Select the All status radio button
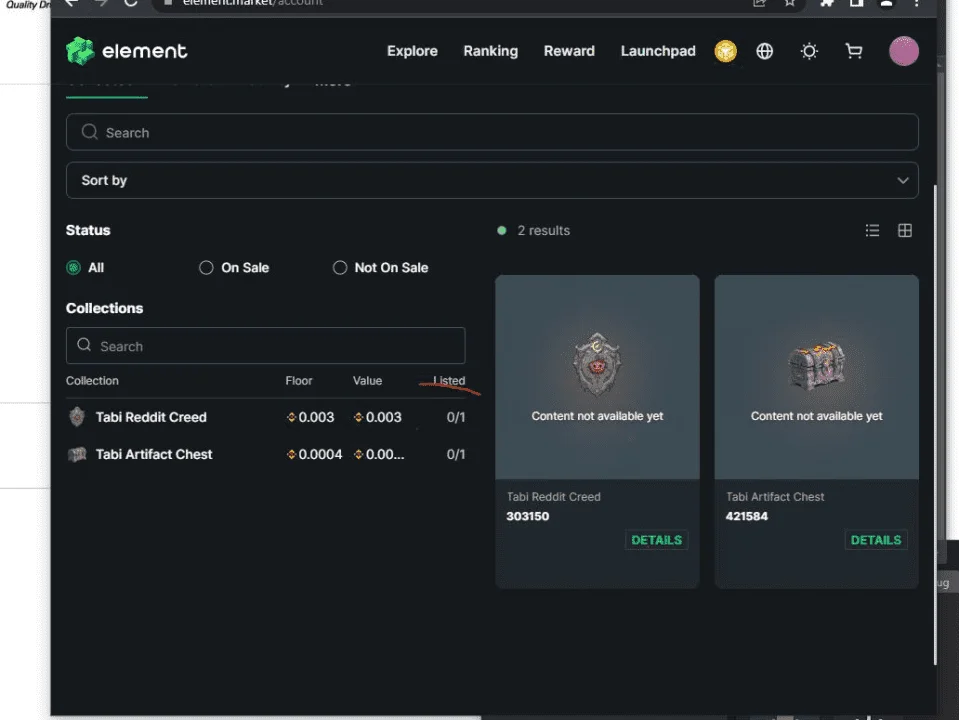Viewport: 959px width, 720px height. coord(73,267)
